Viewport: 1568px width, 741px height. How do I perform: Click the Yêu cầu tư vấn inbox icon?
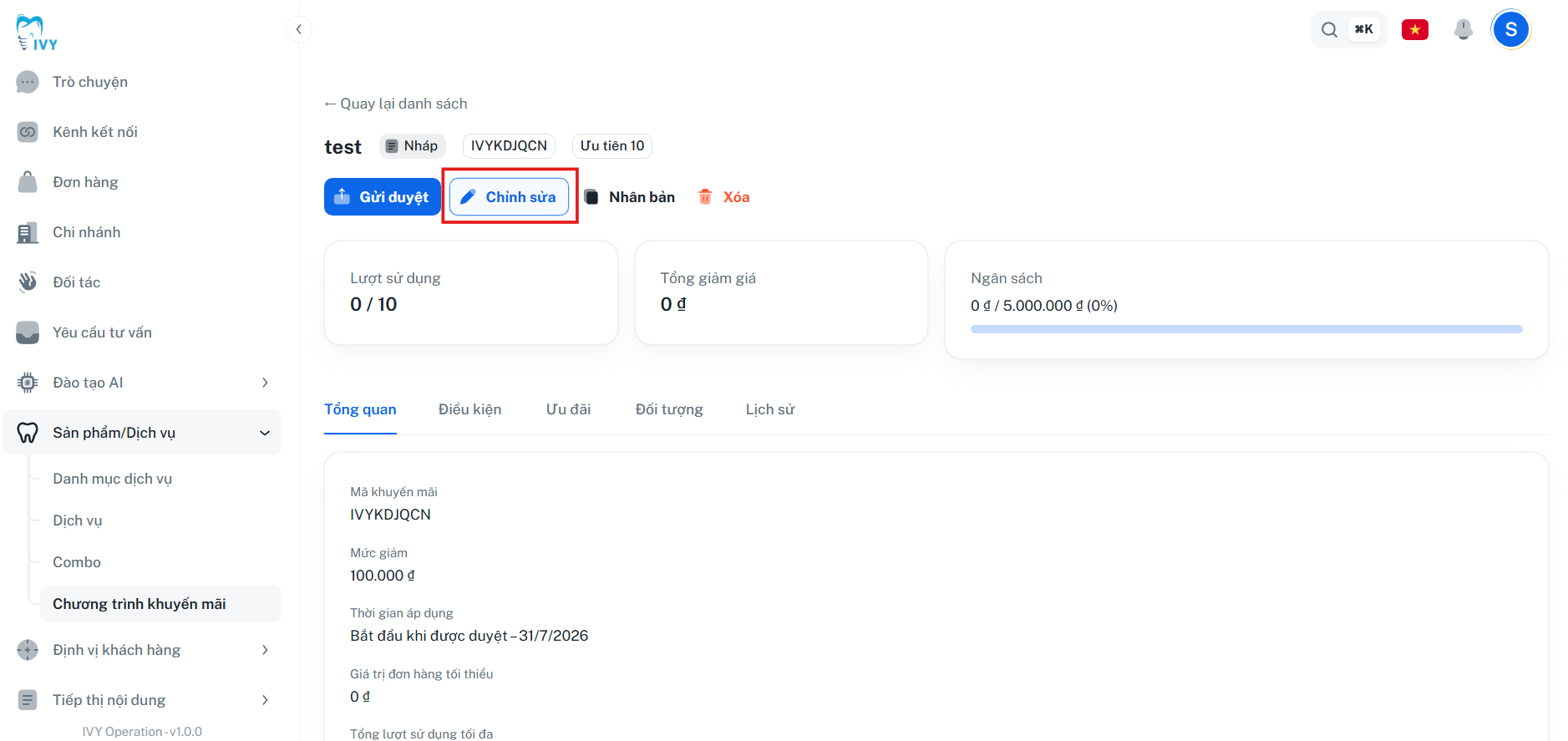click(x=28, y=332)
